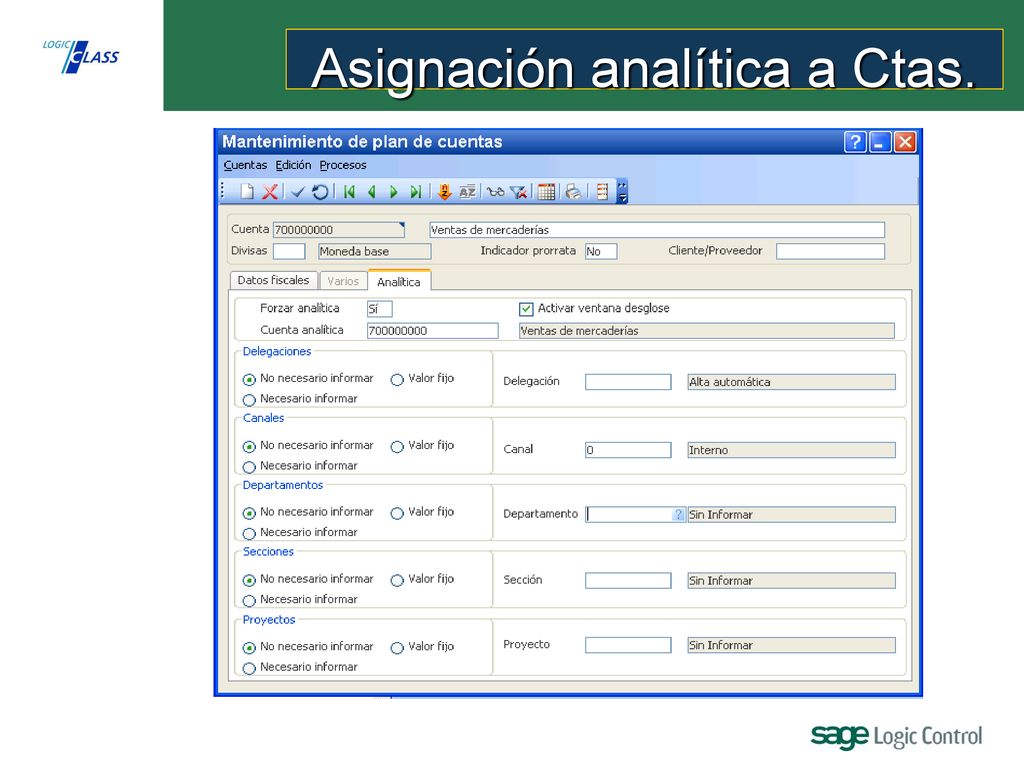Viewport: 1024px width, 768px height.
Task: Go to next record arrow
Action: pos(393,191)
